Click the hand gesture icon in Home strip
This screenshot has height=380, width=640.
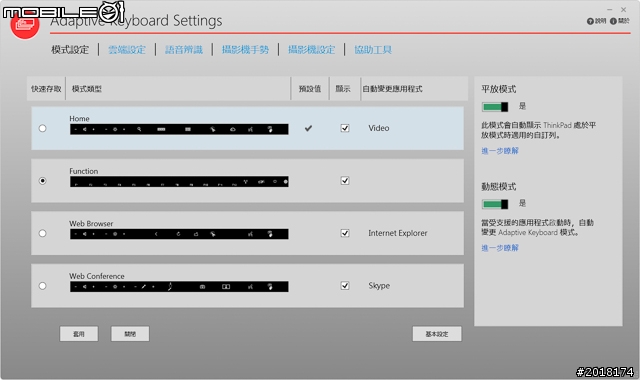pyautogui.click(x=270, y=129)
